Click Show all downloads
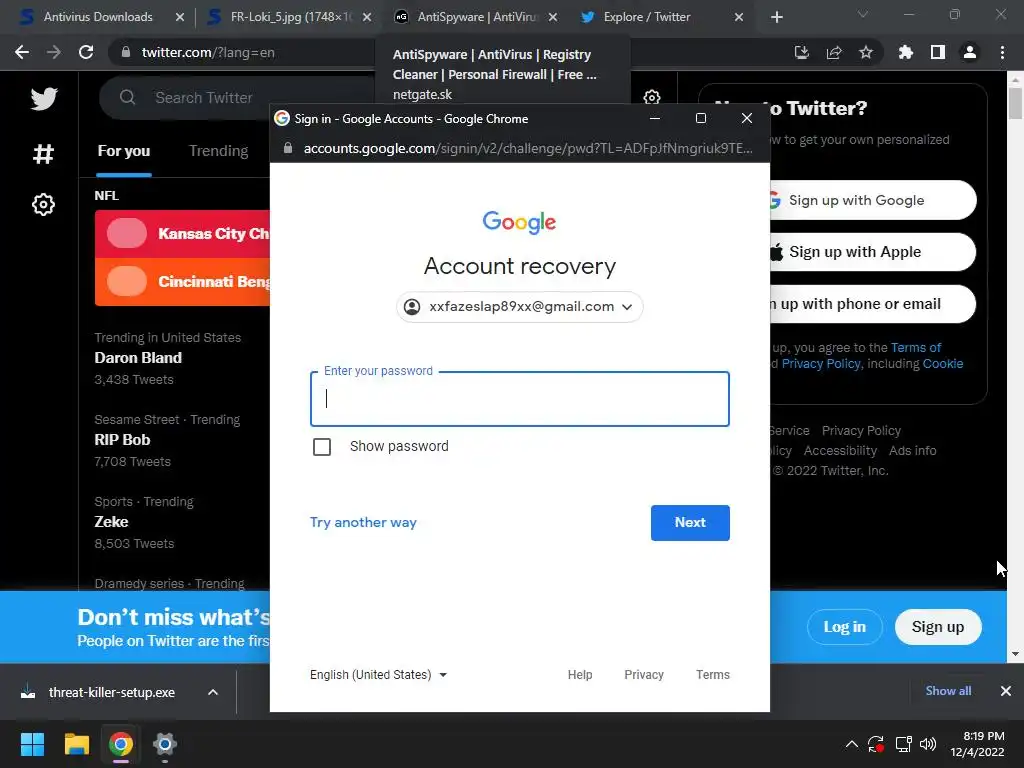The height and width of the screenshot is (768, 1024). coord(948,691)
